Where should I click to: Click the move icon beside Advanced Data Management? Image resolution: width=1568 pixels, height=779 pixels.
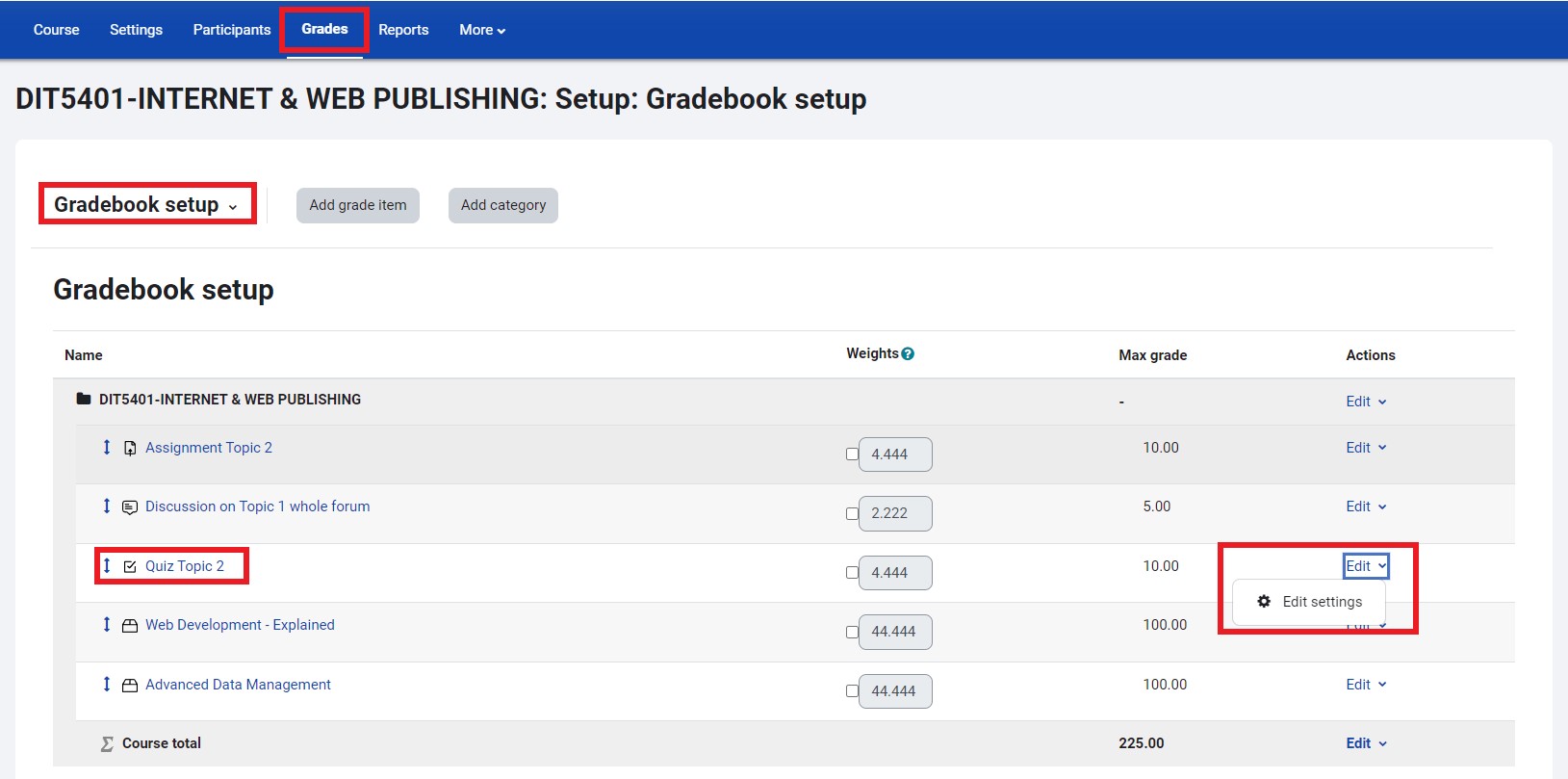click(x=107, y=685)
